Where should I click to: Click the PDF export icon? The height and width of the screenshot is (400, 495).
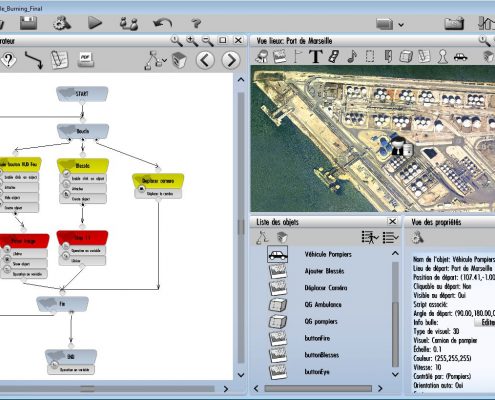[86, 59]
